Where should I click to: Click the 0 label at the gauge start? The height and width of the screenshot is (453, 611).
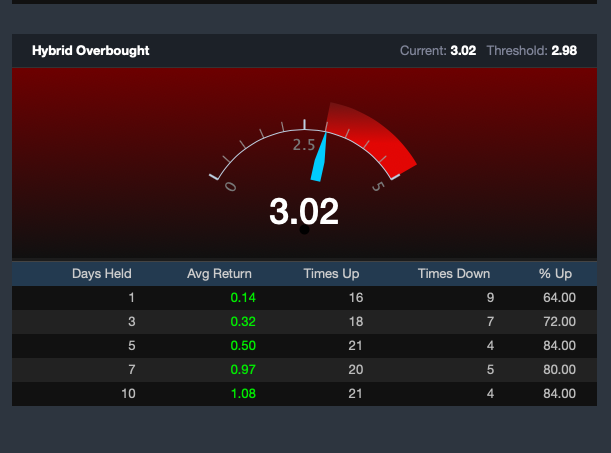click(230, 187)
